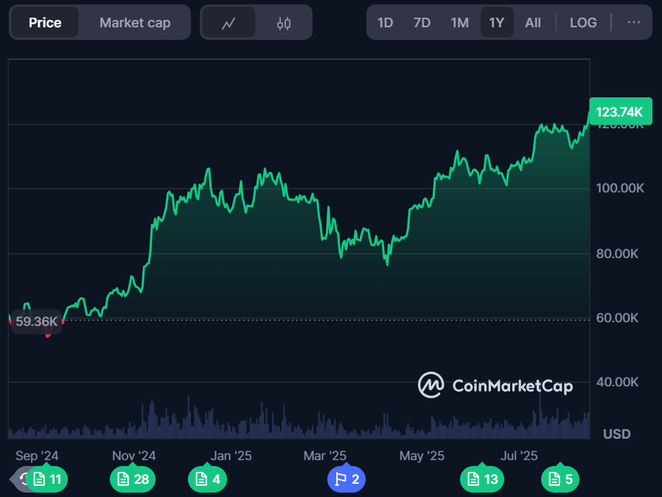Toggle LOG scale on the chart

click(583, 22)
